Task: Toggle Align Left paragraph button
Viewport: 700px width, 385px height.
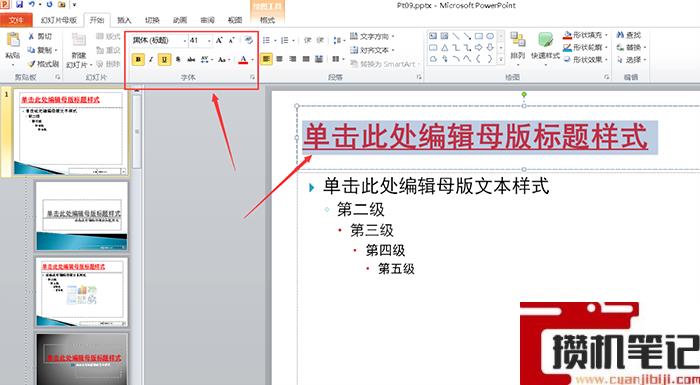Action: 266,59
